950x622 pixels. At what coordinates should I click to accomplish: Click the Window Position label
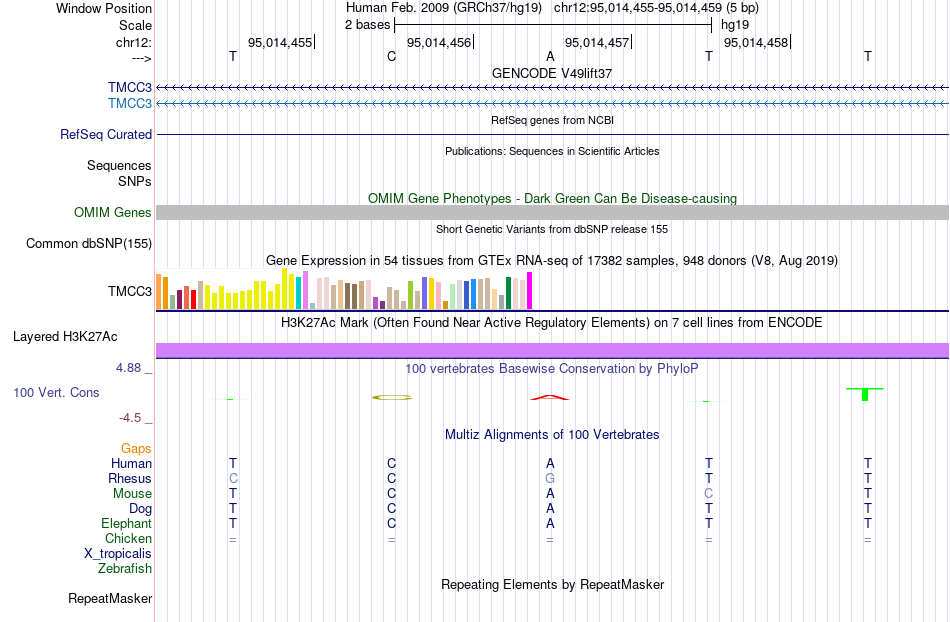(x=104, y=8)
